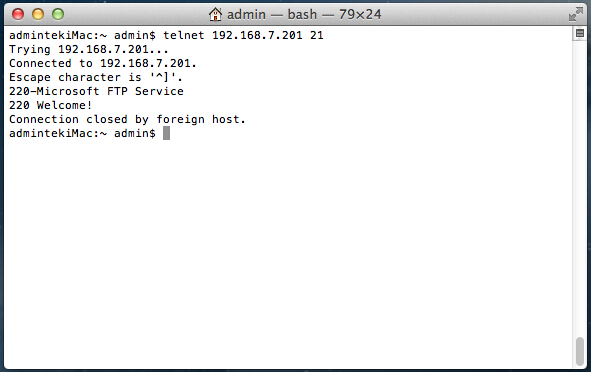Click the home folder proxy icon in title bar
This screenshot has height=372, width=591.
[215, 14]
